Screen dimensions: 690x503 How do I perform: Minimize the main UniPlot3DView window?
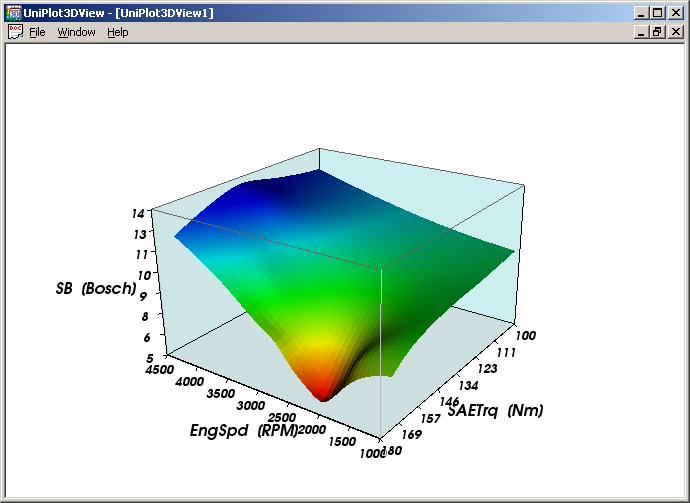click(x=641, y=13)
